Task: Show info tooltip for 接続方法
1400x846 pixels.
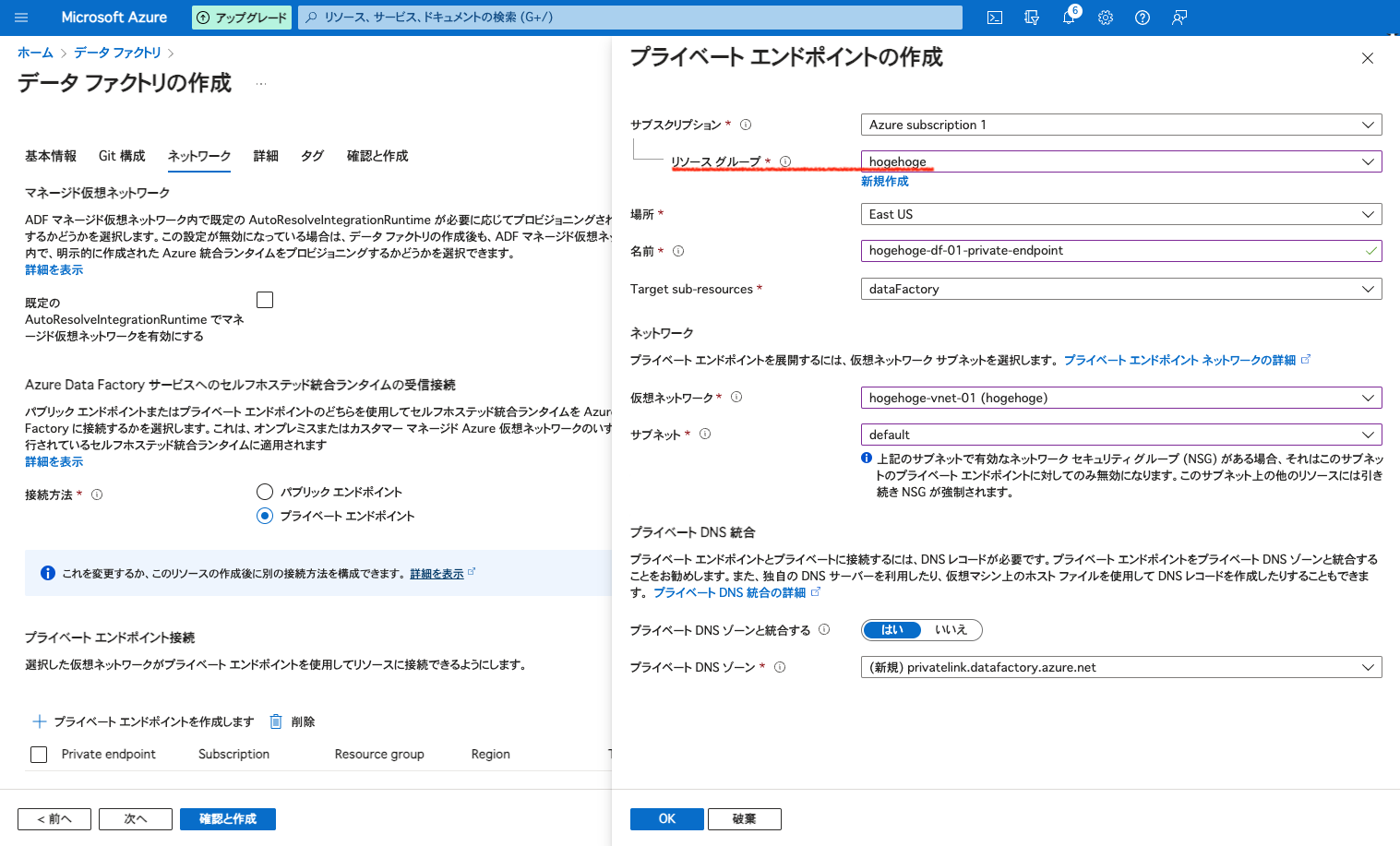Action: [x=97, y=494]
